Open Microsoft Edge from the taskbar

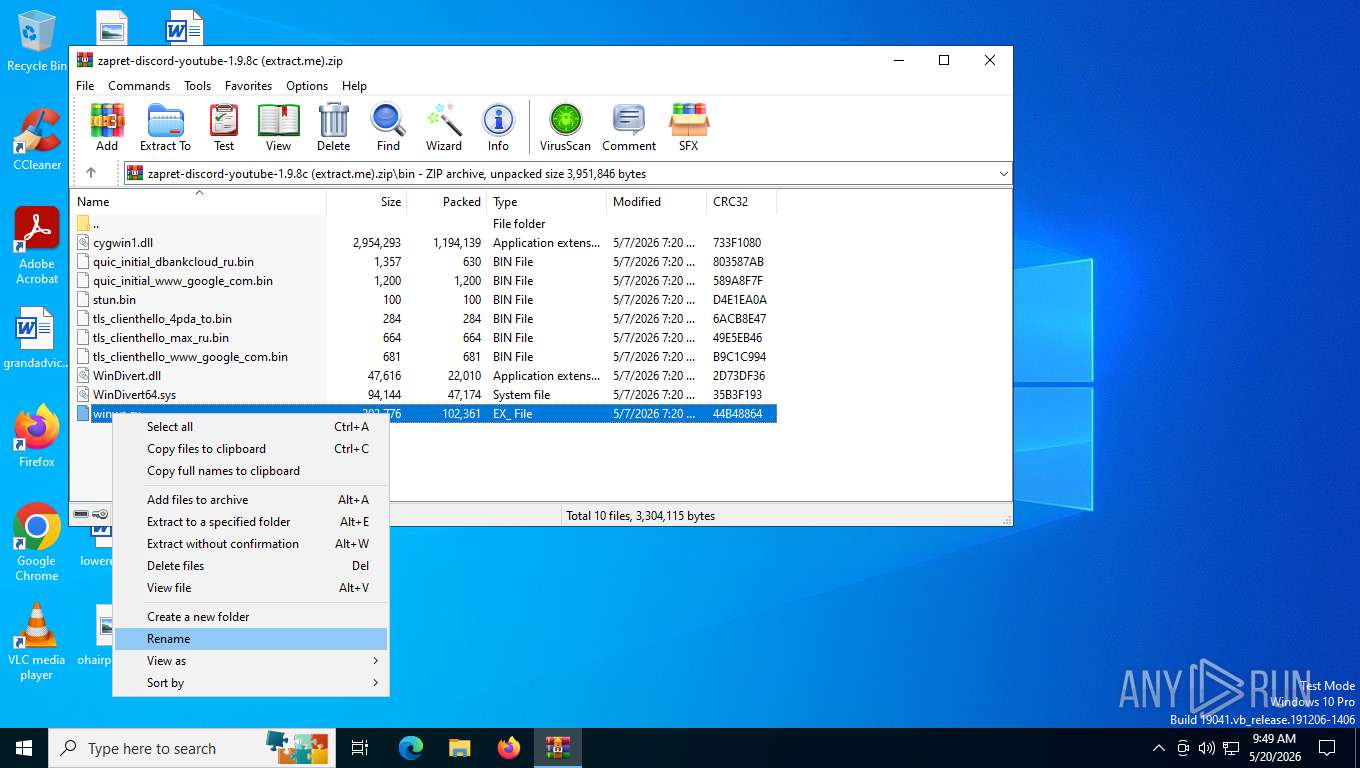pos(411,748)
